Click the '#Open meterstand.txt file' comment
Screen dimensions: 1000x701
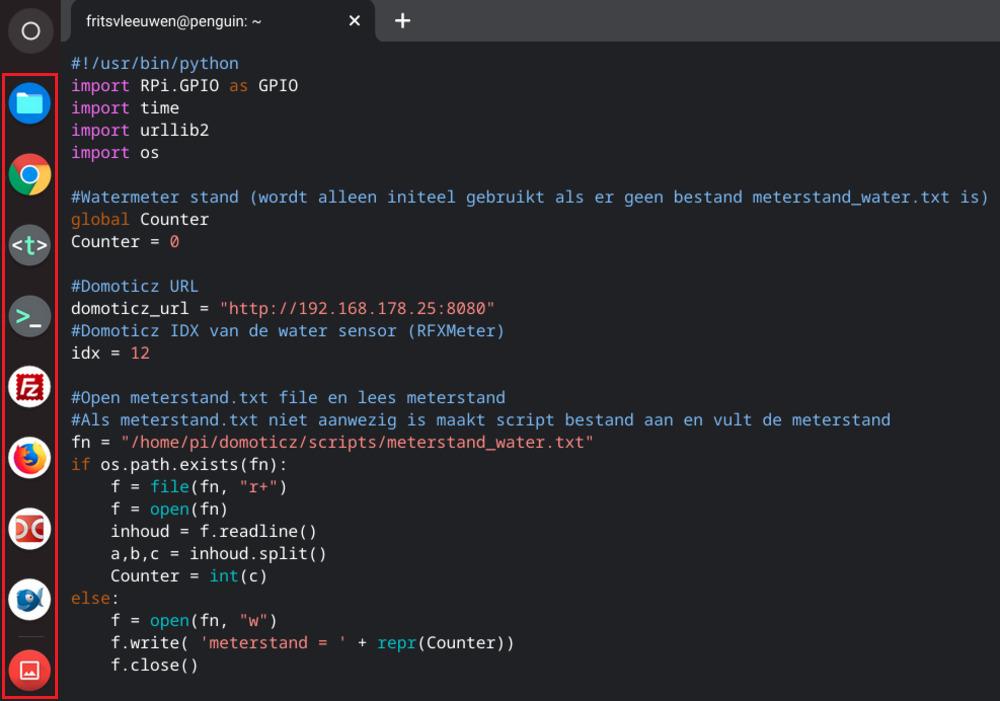pos(288,398)
